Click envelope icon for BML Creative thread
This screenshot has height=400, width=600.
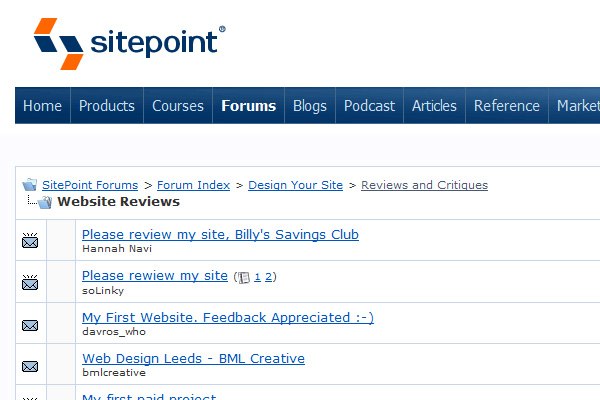click(x=30, y=367)
